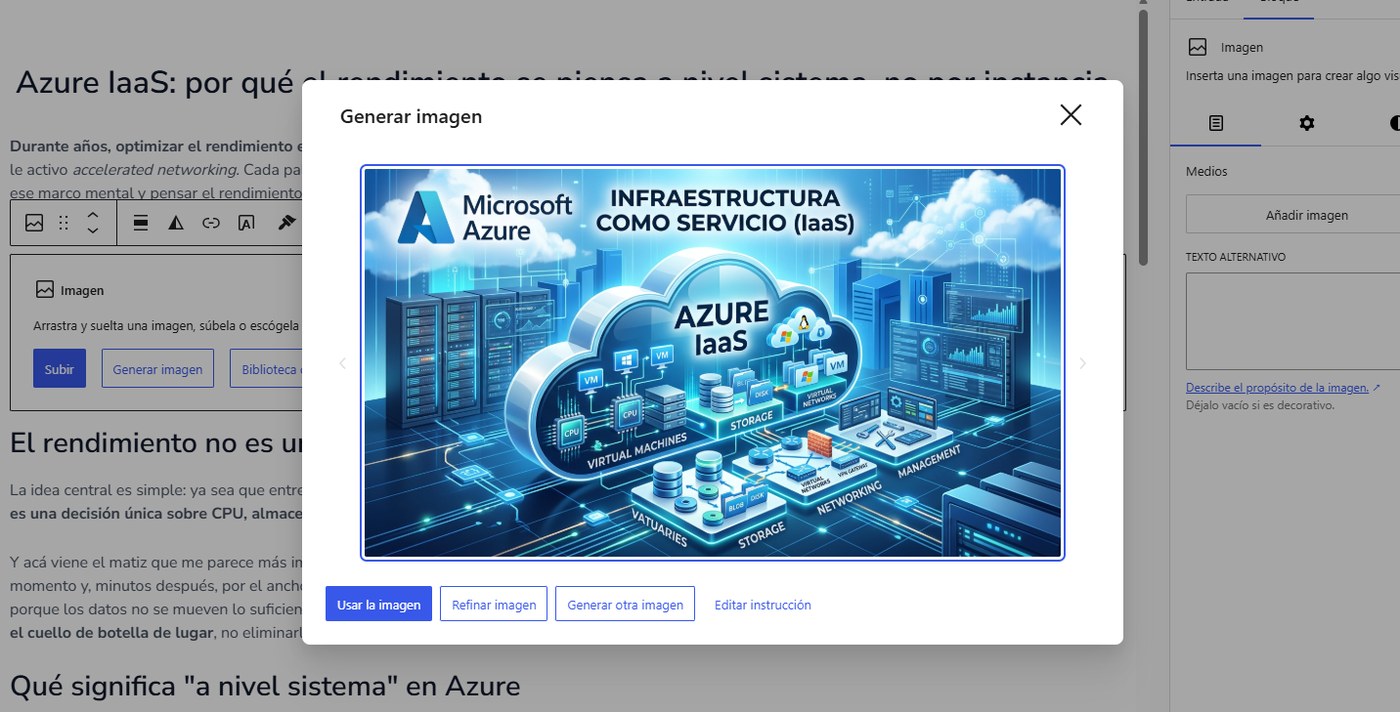Click the blue Subir upload button
This screenshot has height=712, width=1400.
pyautogui.click(x=59, y=368)
